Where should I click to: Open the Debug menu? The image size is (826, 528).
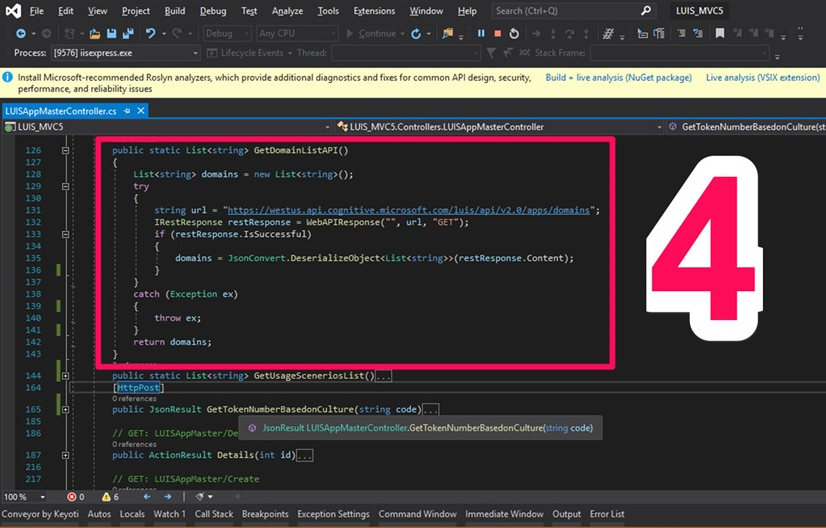click(212, 11)
